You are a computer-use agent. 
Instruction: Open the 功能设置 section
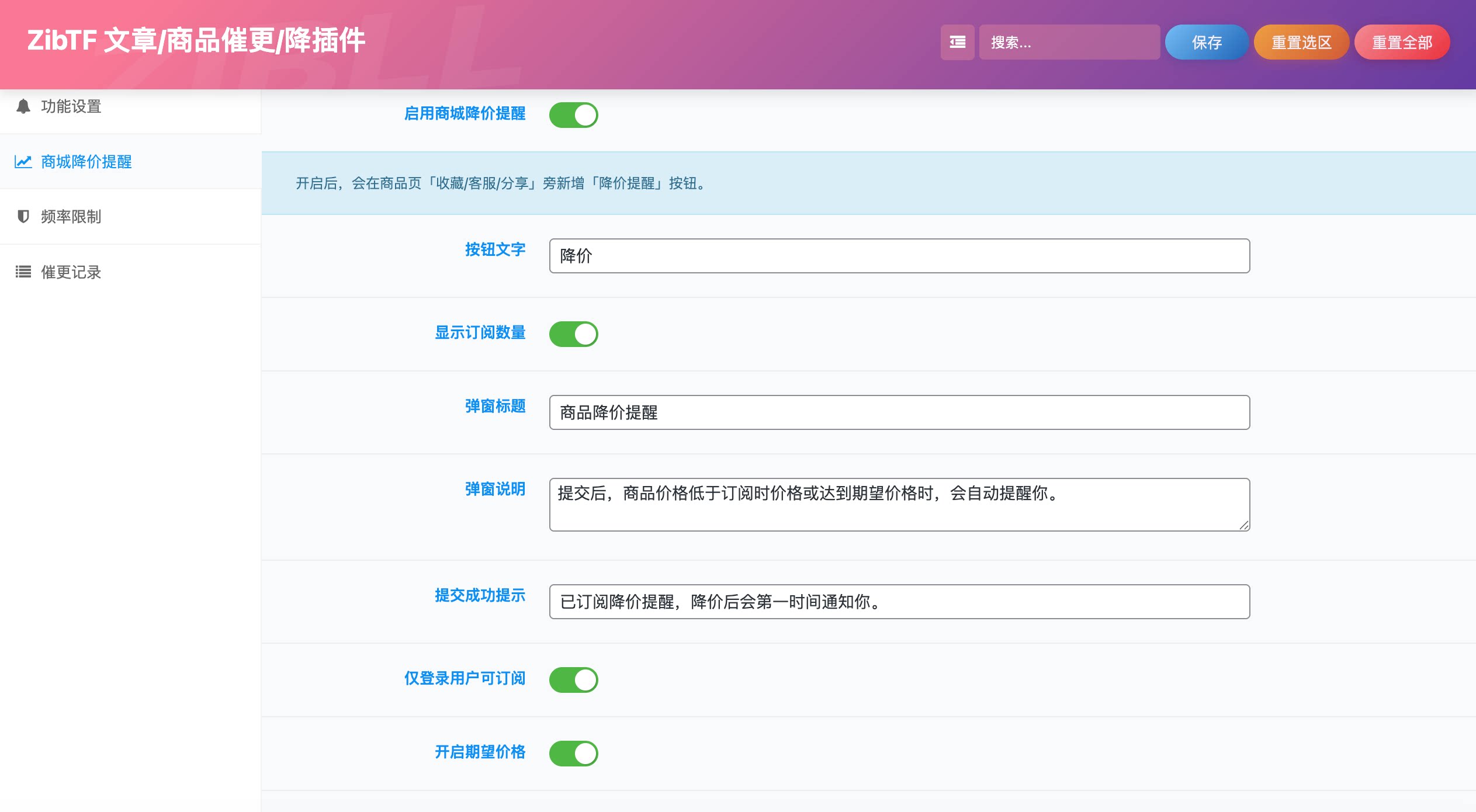tap(70, 106)
